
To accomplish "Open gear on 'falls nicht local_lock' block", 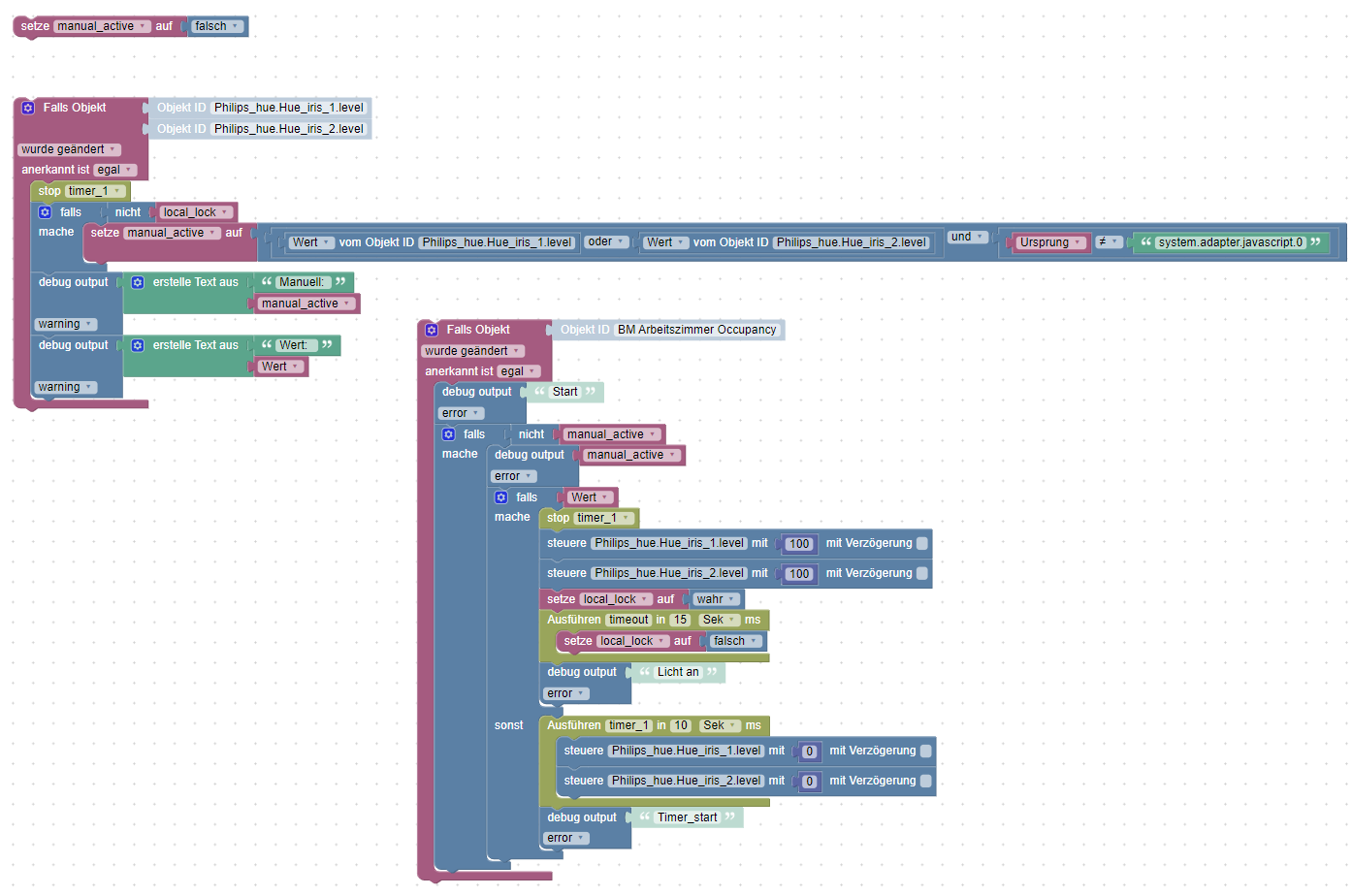I will [x=45, y=212].
